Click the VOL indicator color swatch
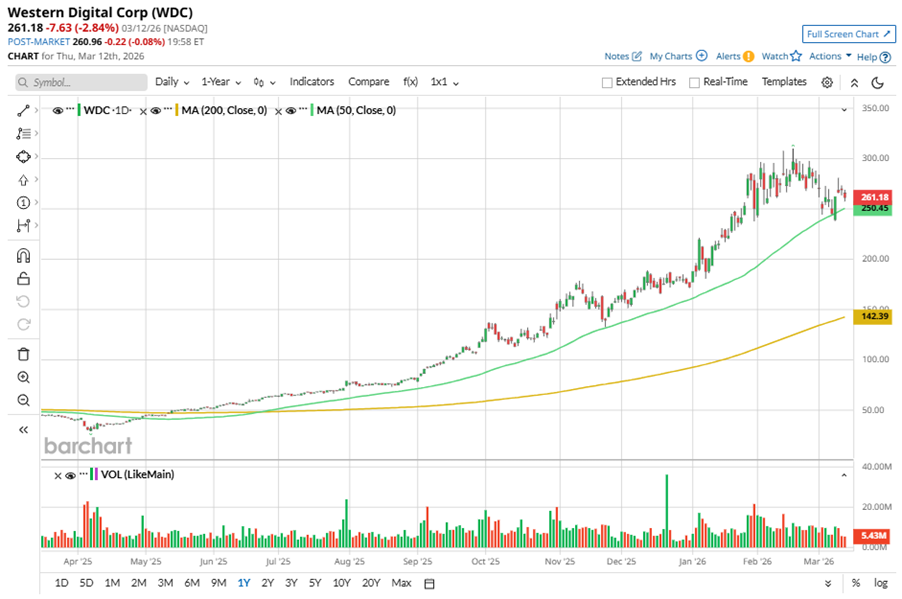 93,475
